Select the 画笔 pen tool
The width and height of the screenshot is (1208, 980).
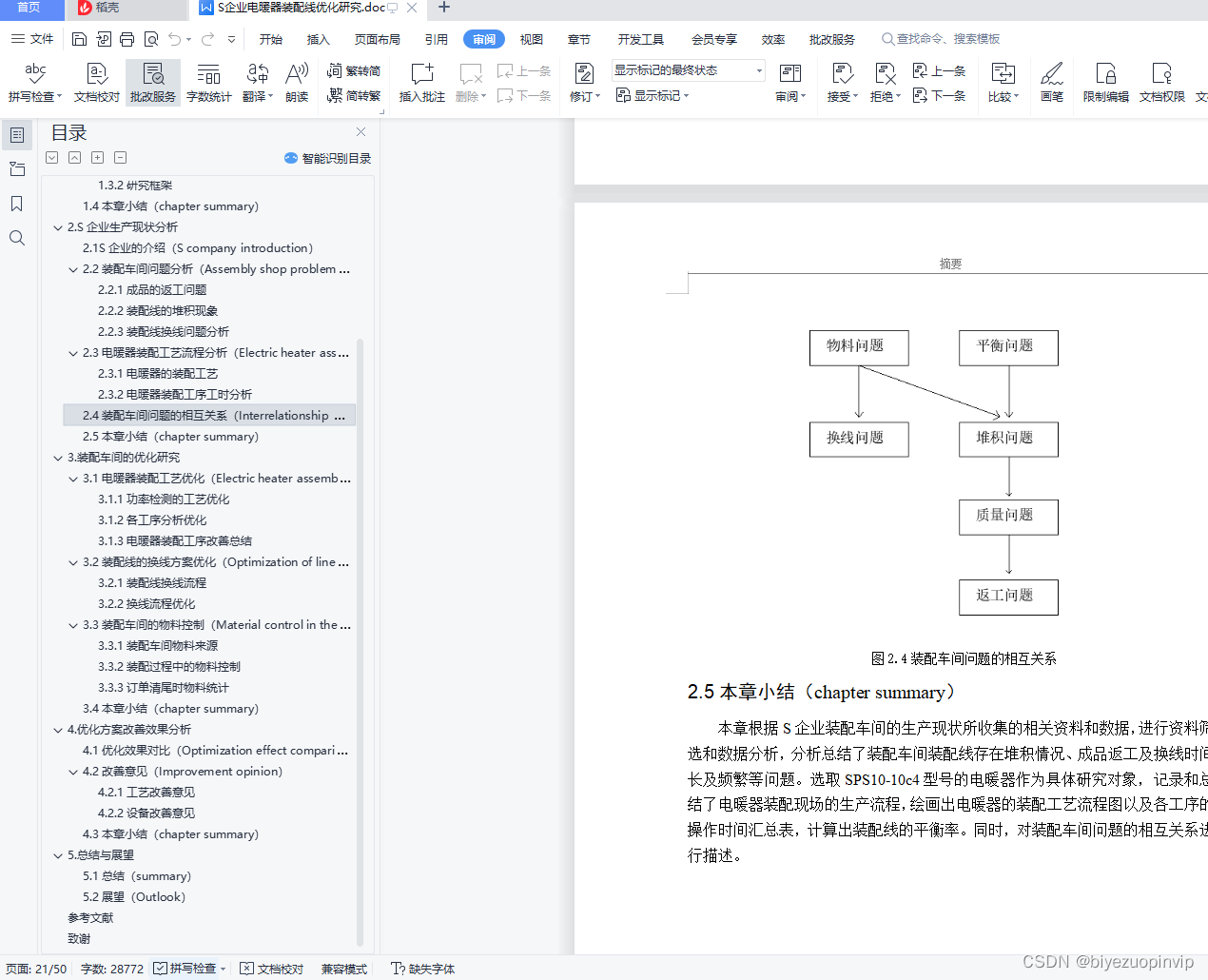(x=1052, y=82)
